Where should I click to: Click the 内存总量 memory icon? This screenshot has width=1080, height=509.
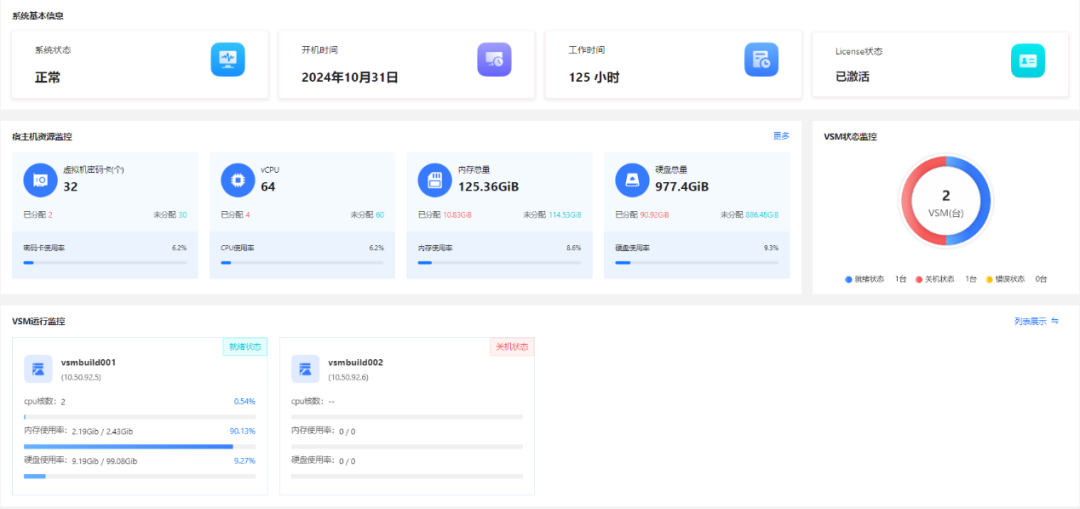pos(435,180)
